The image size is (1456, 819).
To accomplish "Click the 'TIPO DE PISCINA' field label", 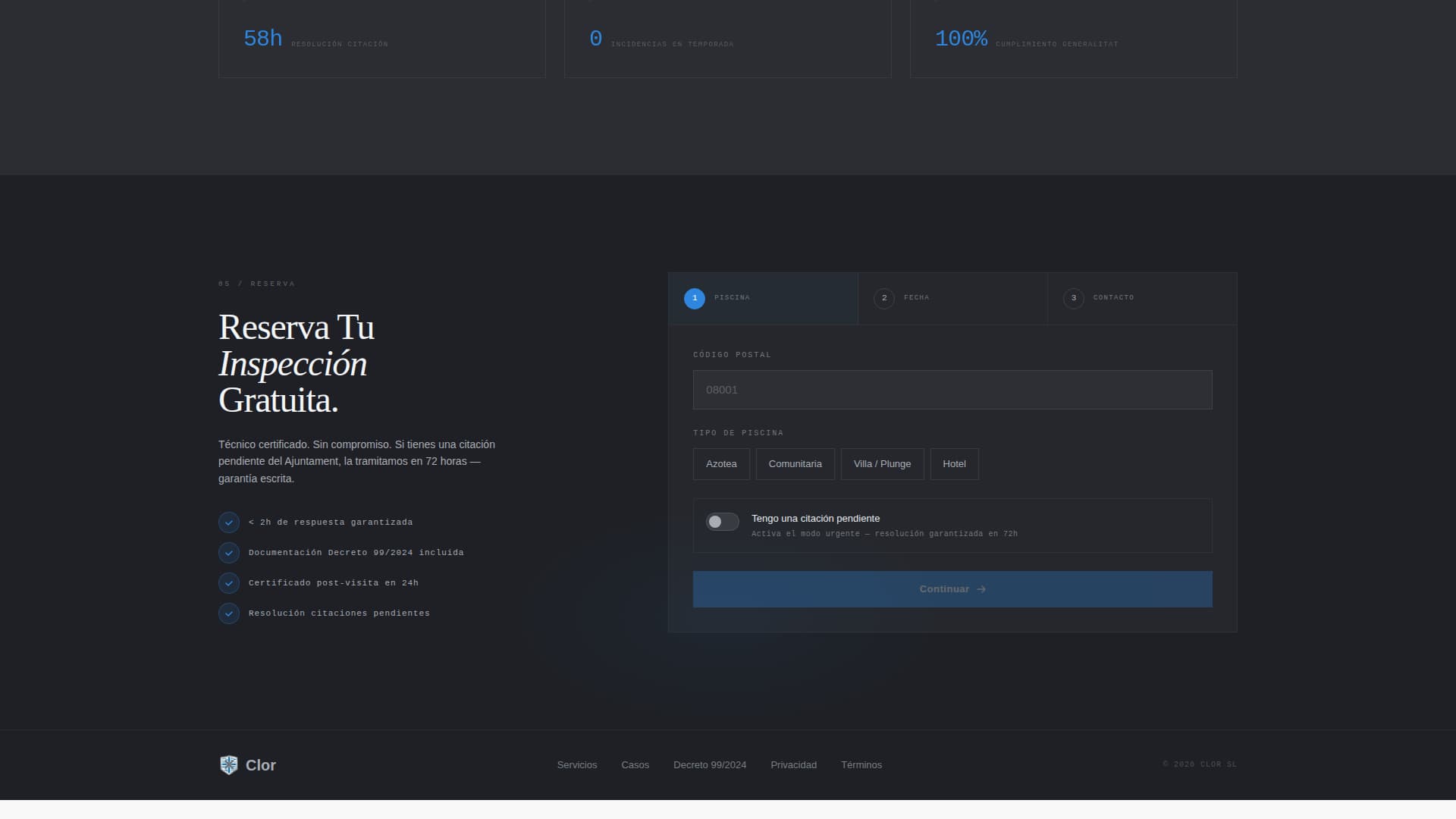I will tap(739, 433).
